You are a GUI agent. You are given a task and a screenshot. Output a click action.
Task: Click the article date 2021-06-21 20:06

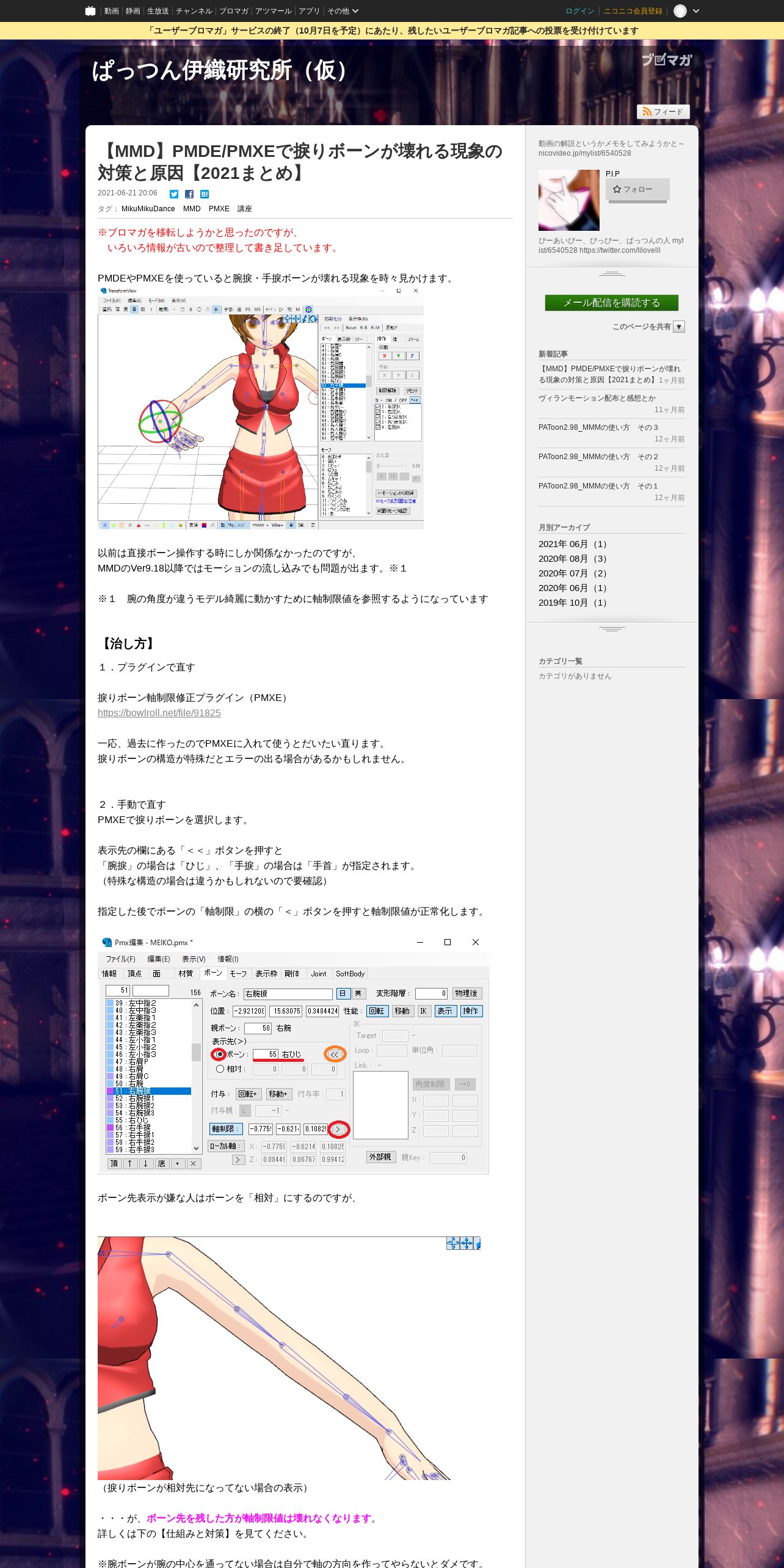click(x=128, y=193)
